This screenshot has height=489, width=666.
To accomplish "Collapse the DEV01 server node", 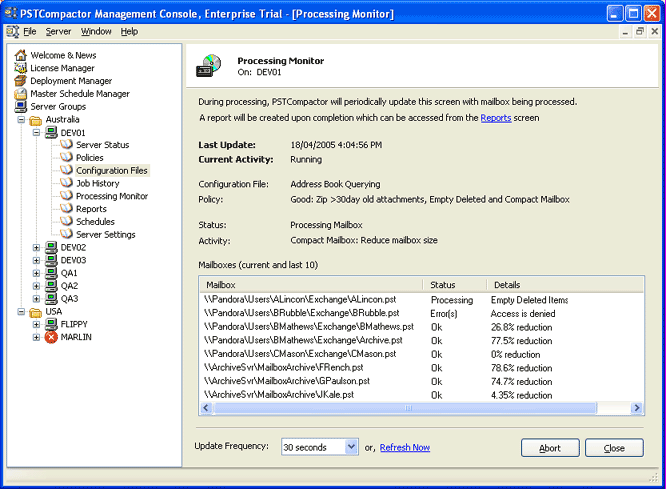I will pyautogui.click(x=37, y=133).
